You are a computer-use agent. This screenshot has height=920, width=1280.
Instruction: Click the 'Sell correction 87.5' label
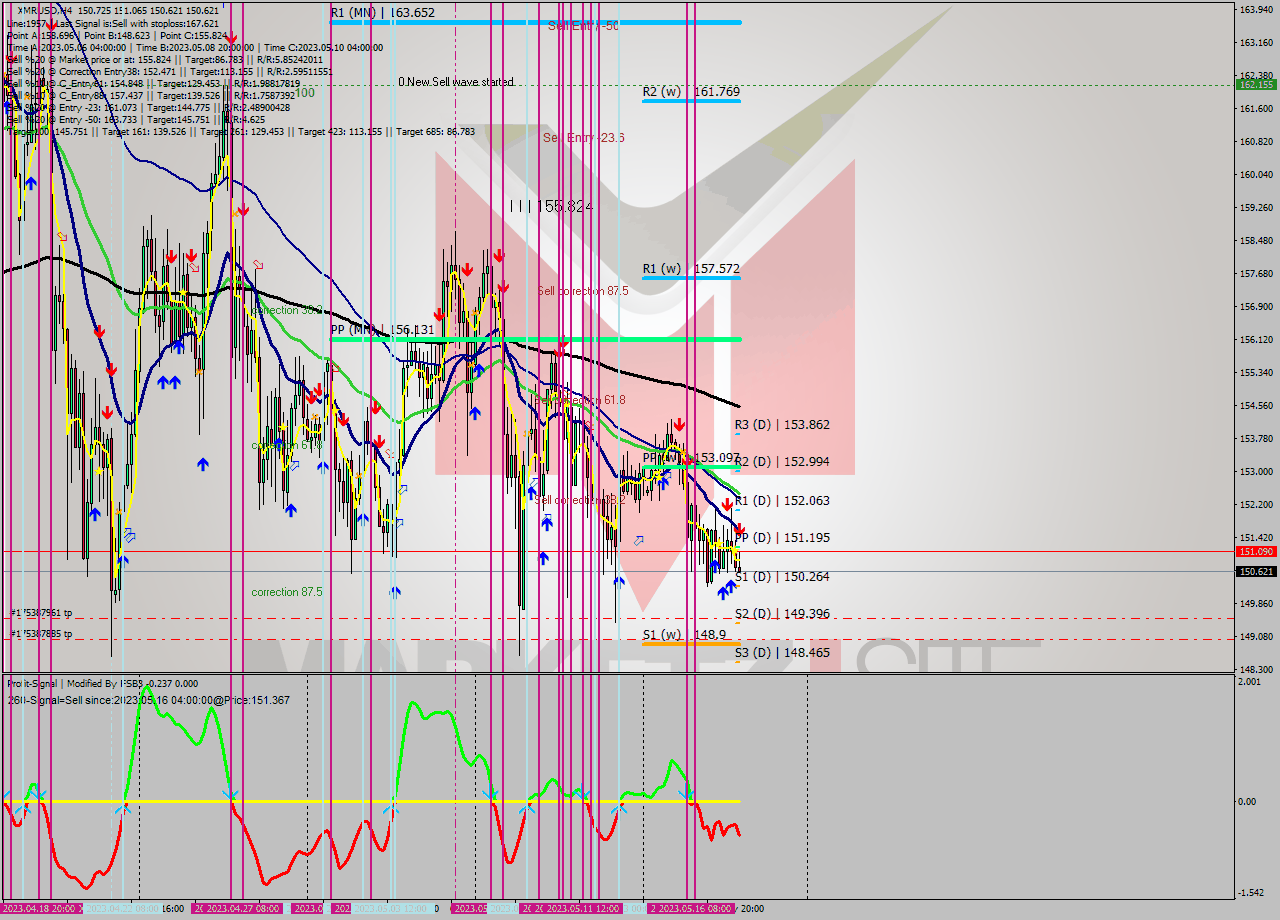click(x=583, y=291)
